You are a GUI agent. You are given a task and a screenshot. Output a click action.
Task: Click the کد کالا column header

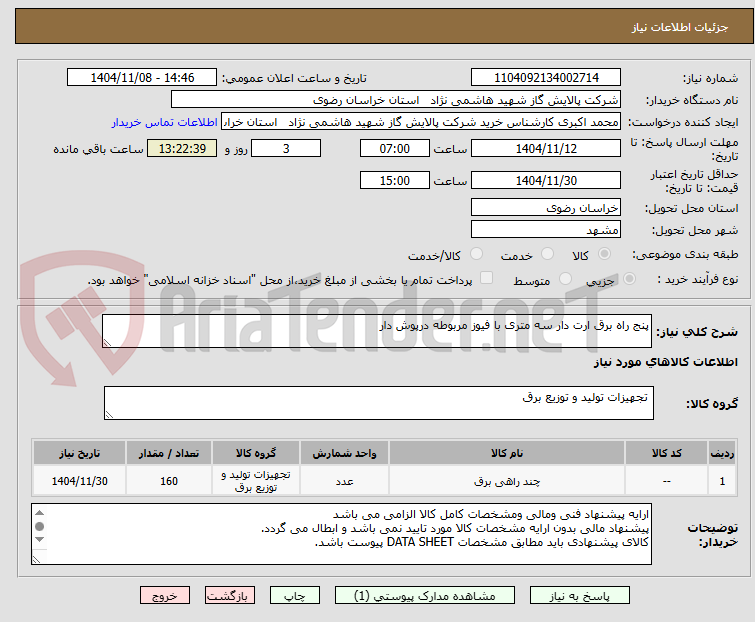point(666,453)
